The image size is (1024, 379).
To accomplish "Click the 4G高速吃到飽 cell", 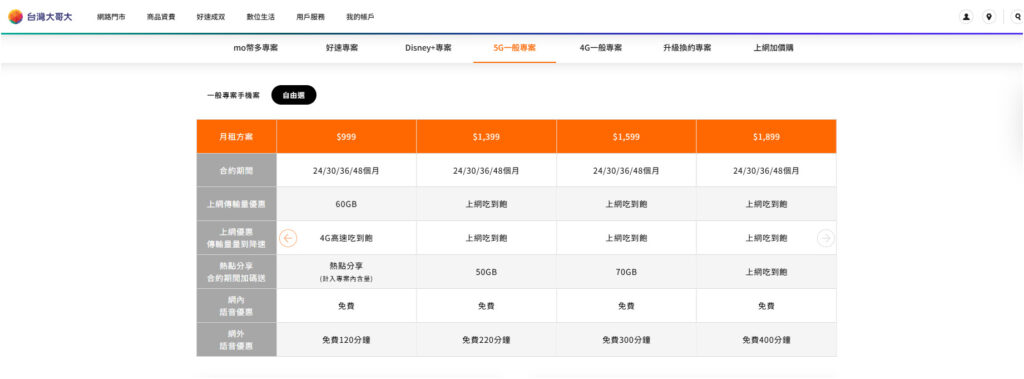I will tap(346, 239).
